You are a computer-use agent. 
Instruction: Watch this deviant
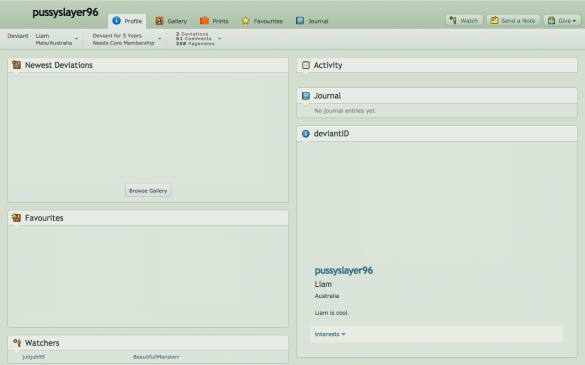tap(464, 21)
